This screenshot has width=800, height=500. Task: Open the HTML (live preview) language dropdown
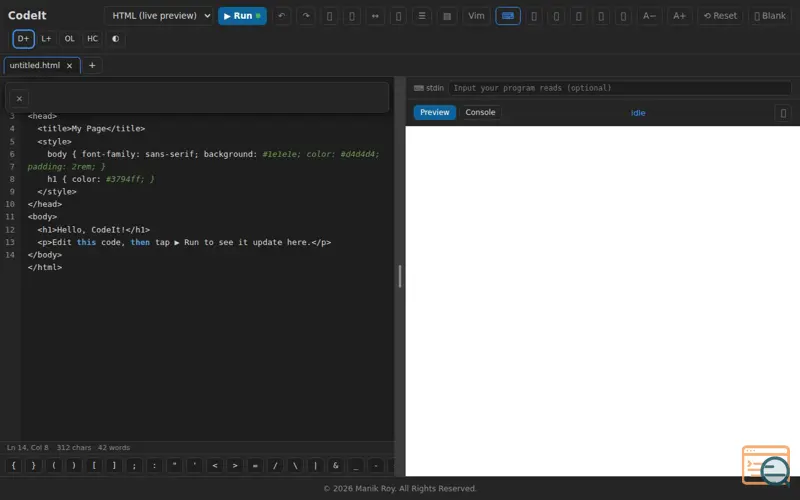click(159, 16)
